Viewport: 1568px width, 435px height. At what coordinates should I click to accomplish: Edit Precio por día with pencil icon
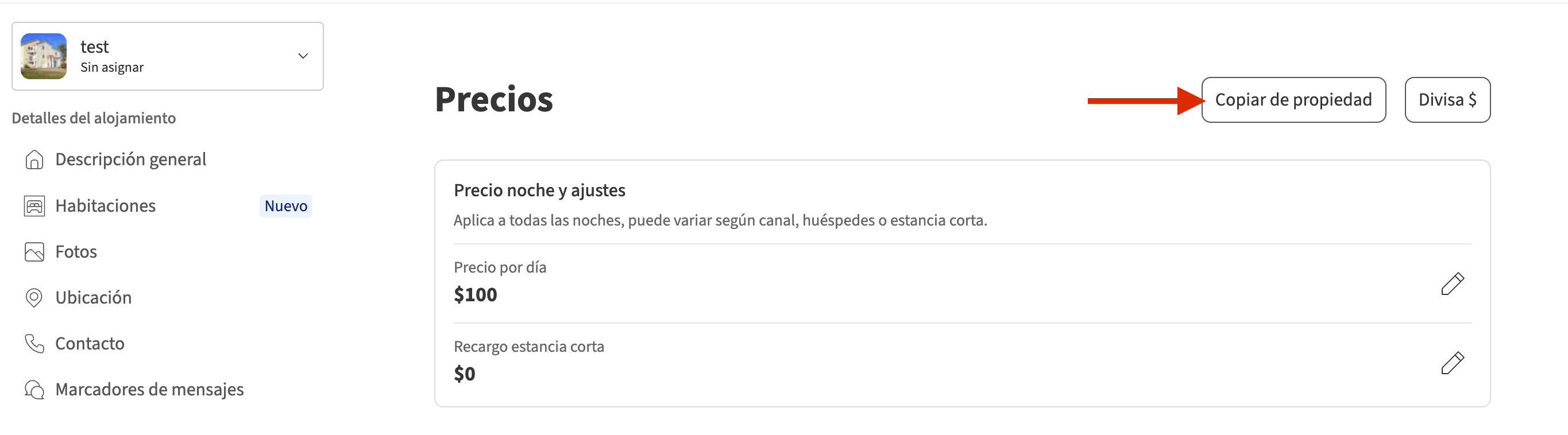[1452, 283]
